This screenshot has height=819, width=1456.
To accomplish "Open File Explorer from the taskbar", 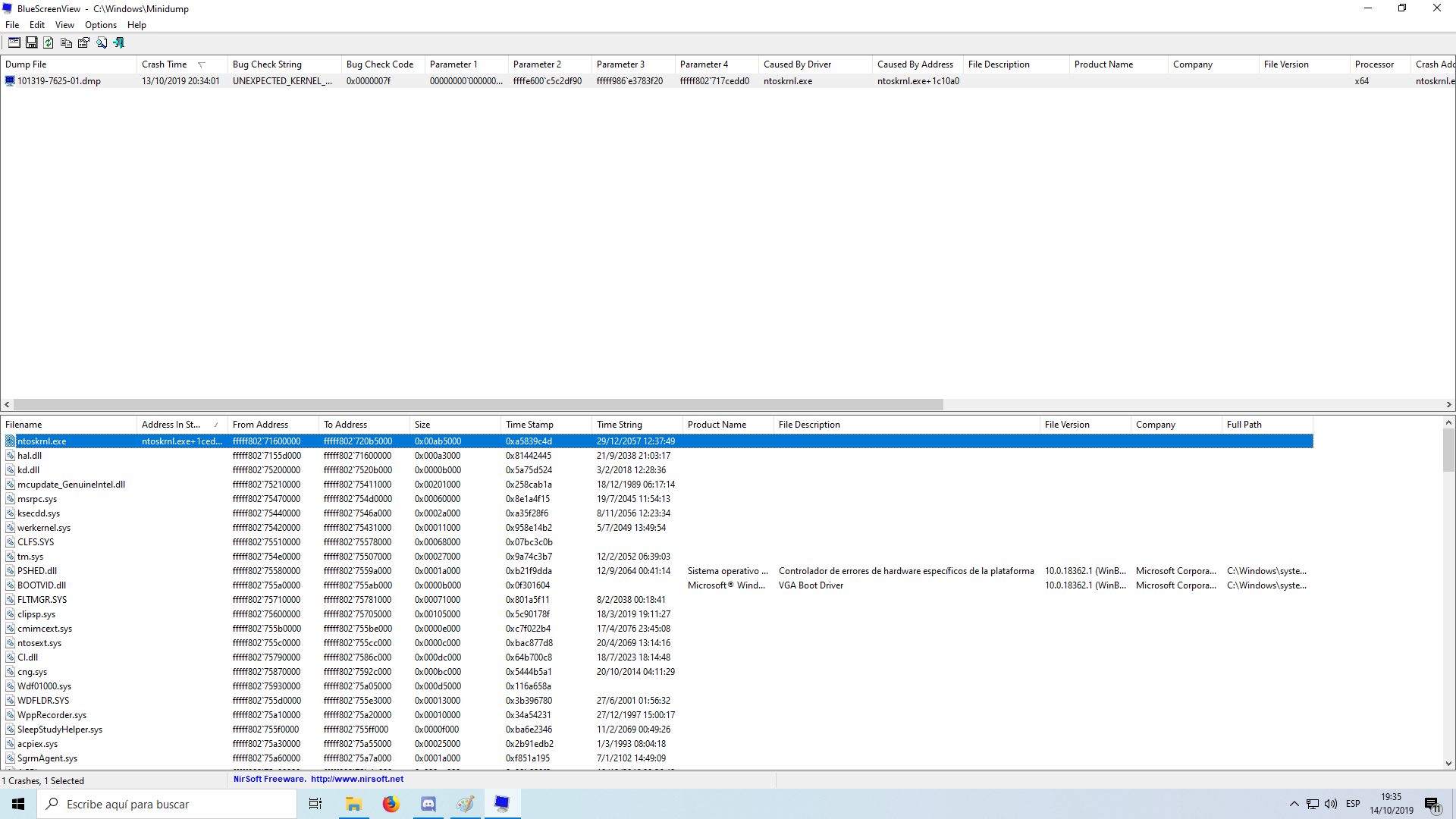I will [353, 804].
